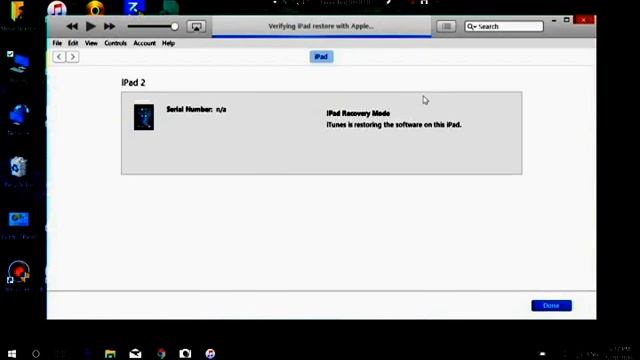This screenshot has width=640, height=360.
Task: Click the fast-forward playback button
Action: [109, 27]
